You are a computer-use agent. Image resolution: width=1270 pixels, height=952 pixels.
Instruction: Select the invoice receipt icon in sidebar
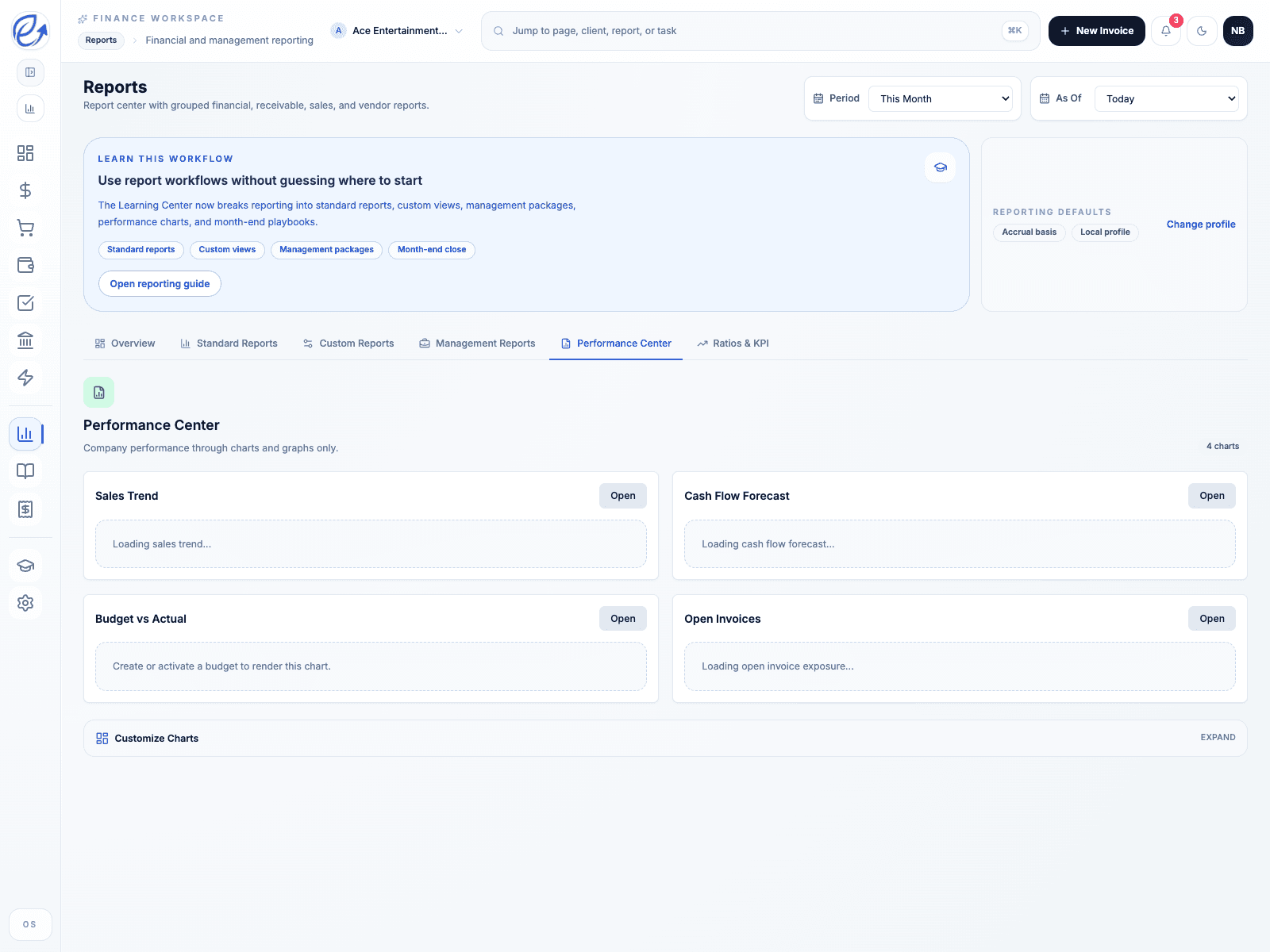tap(26, 509)
